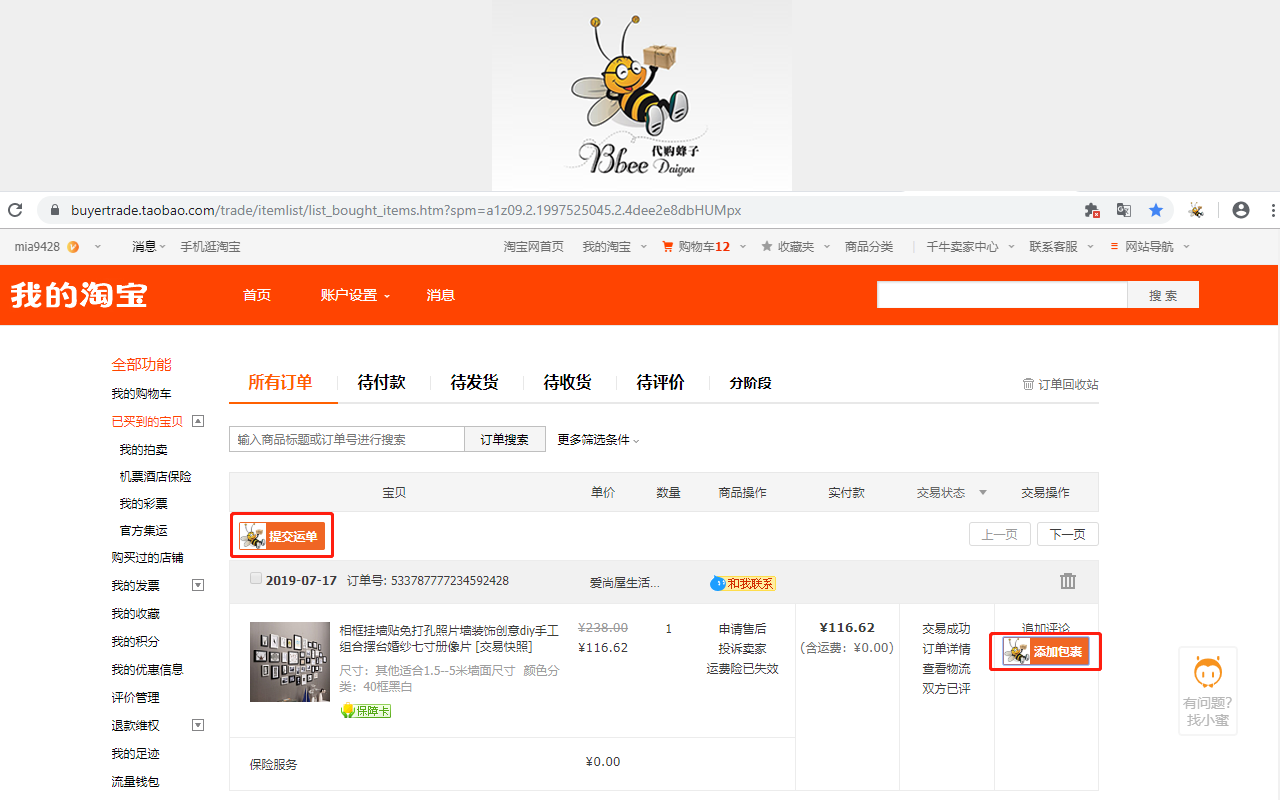This screenshot has height=800, width=1280.
Task: Click the 商品分类 link
Action: click(x=869, y=246)
